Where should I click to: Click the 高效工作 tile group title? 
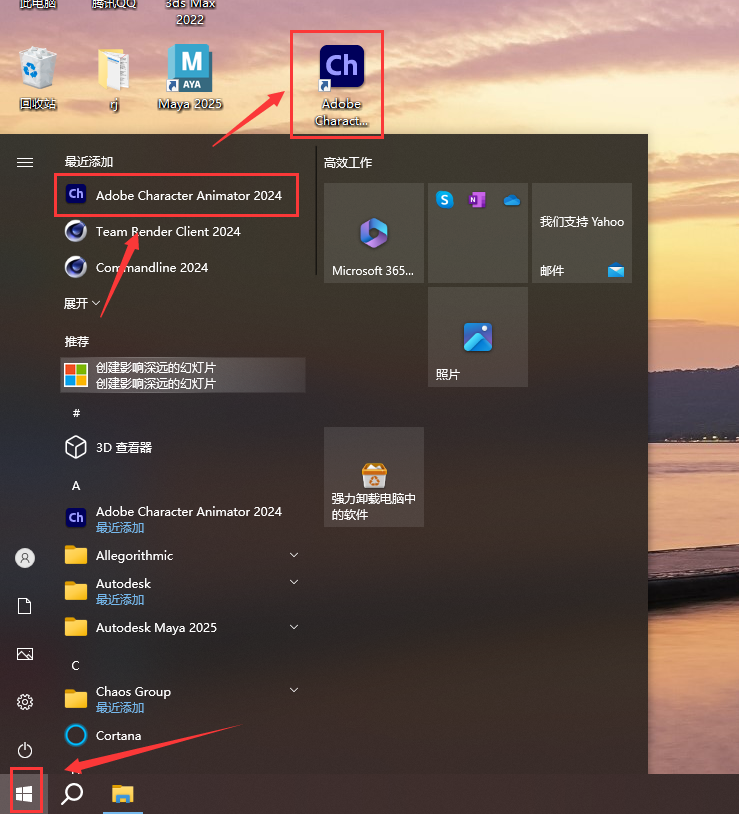[x=348, y=162]
